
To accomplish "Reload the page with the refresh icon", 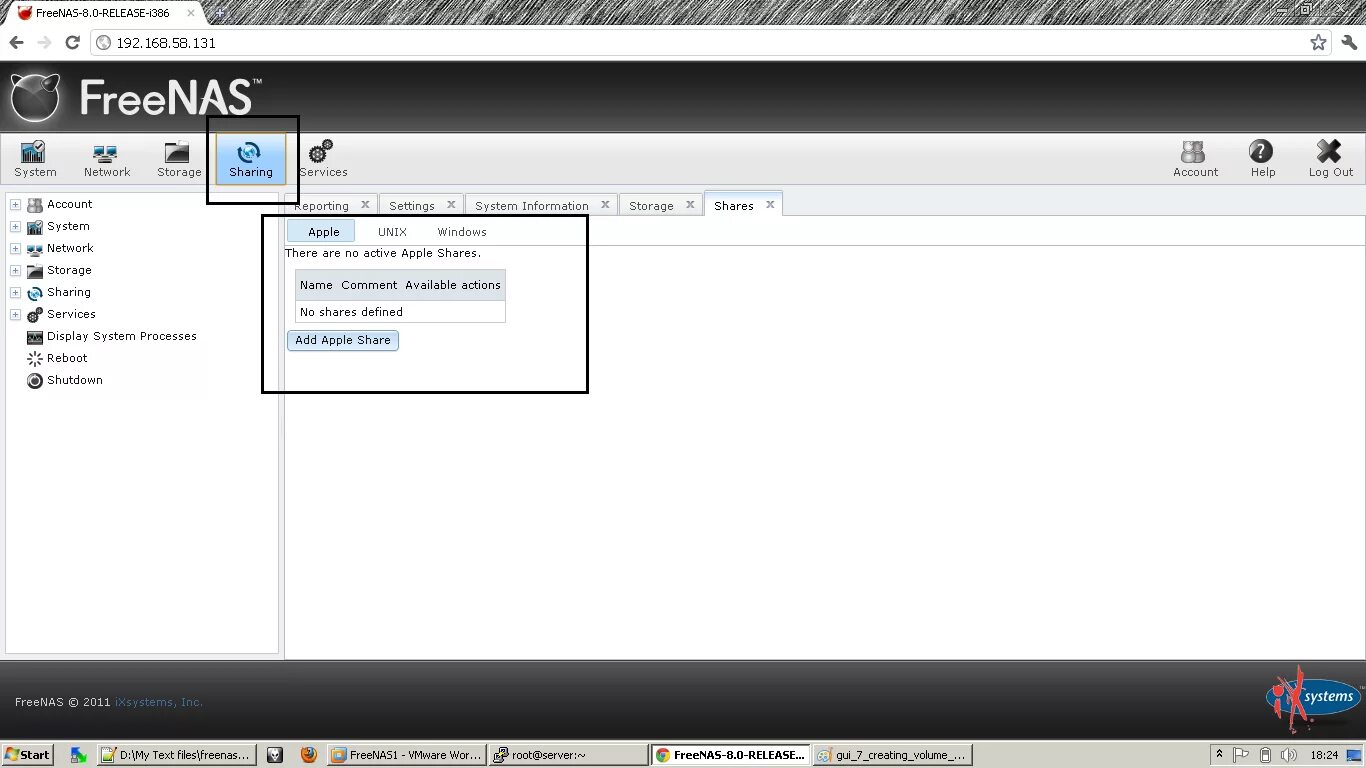I will click(72, 43).
